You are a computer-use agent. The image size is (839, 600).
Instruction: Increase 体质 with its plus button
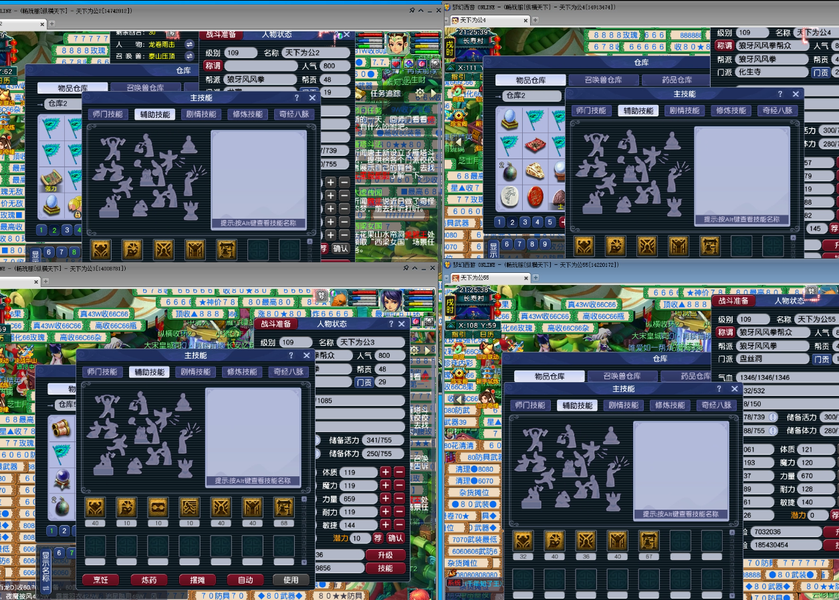(x=385, y=472)
